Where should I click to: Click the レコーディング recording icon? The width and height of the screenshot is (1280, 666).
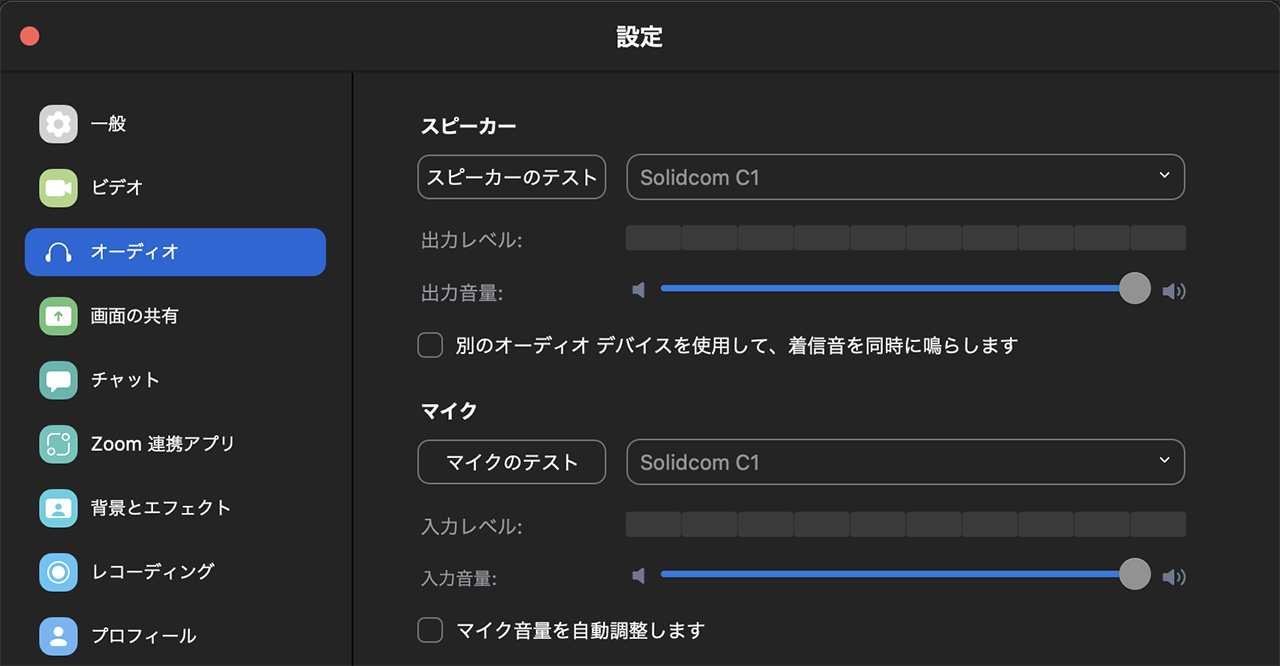coord(58,572)
